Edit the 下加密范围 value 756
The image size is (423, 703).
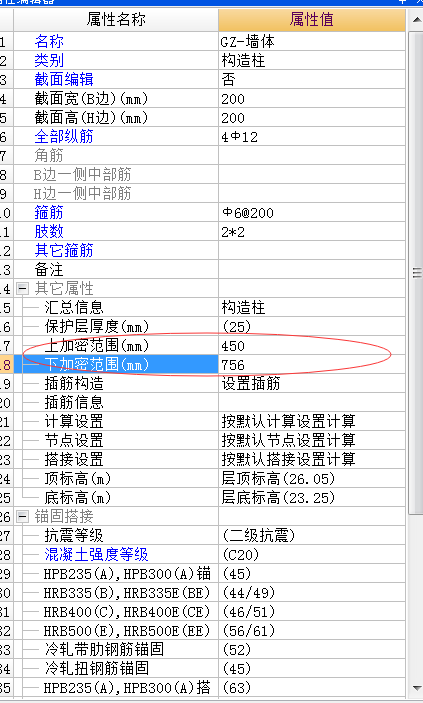(312, 365)
